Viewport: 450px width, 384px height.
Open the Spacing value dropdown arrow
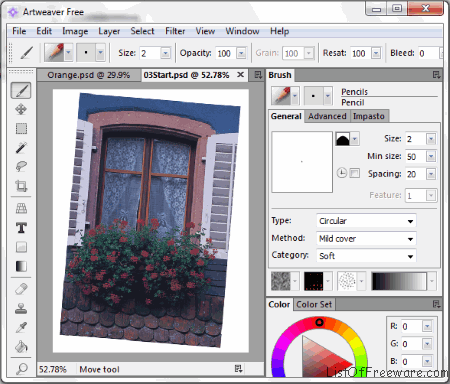coord(431,174)
